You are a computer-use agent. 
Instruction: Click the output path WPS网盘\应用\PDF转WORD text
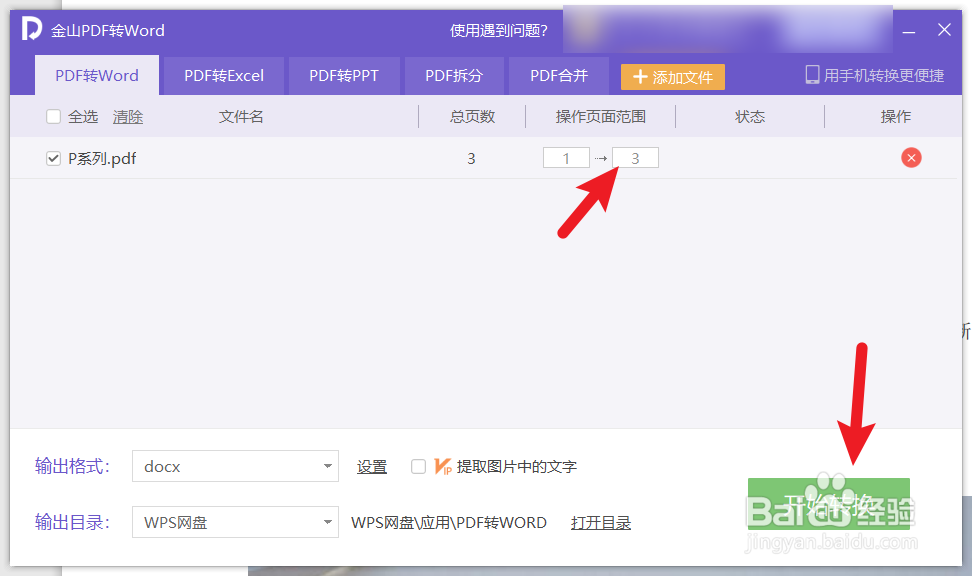[449, 523]
